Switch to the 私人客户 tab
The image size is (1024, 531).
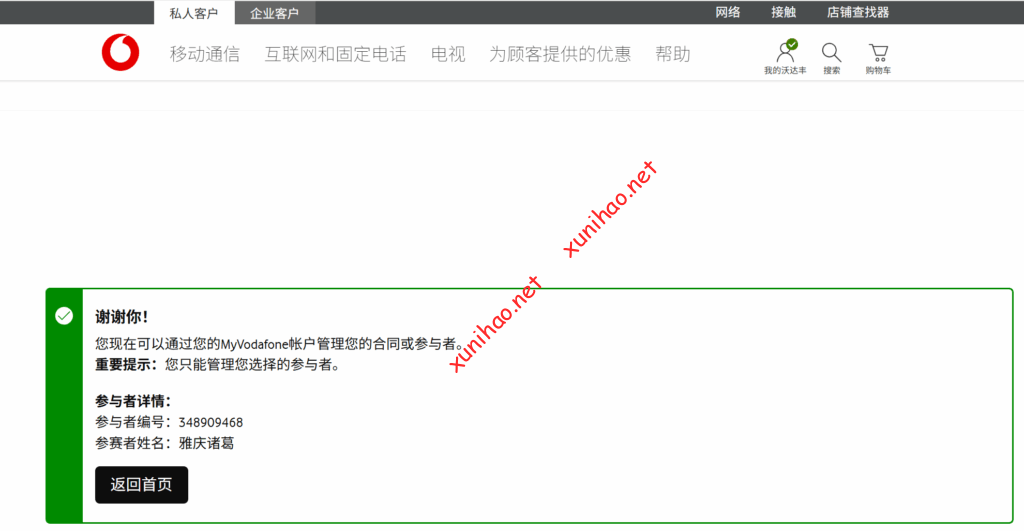194,13
